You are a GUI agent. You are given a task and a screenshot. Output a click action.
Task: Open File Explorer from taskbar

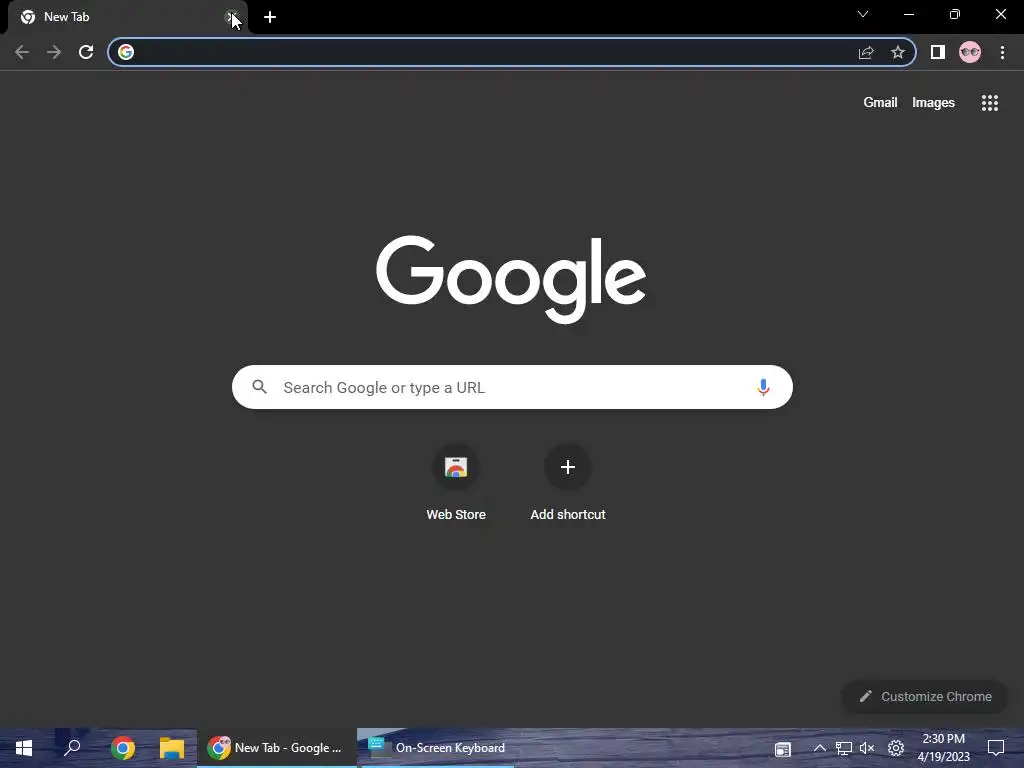coord(172,748)
